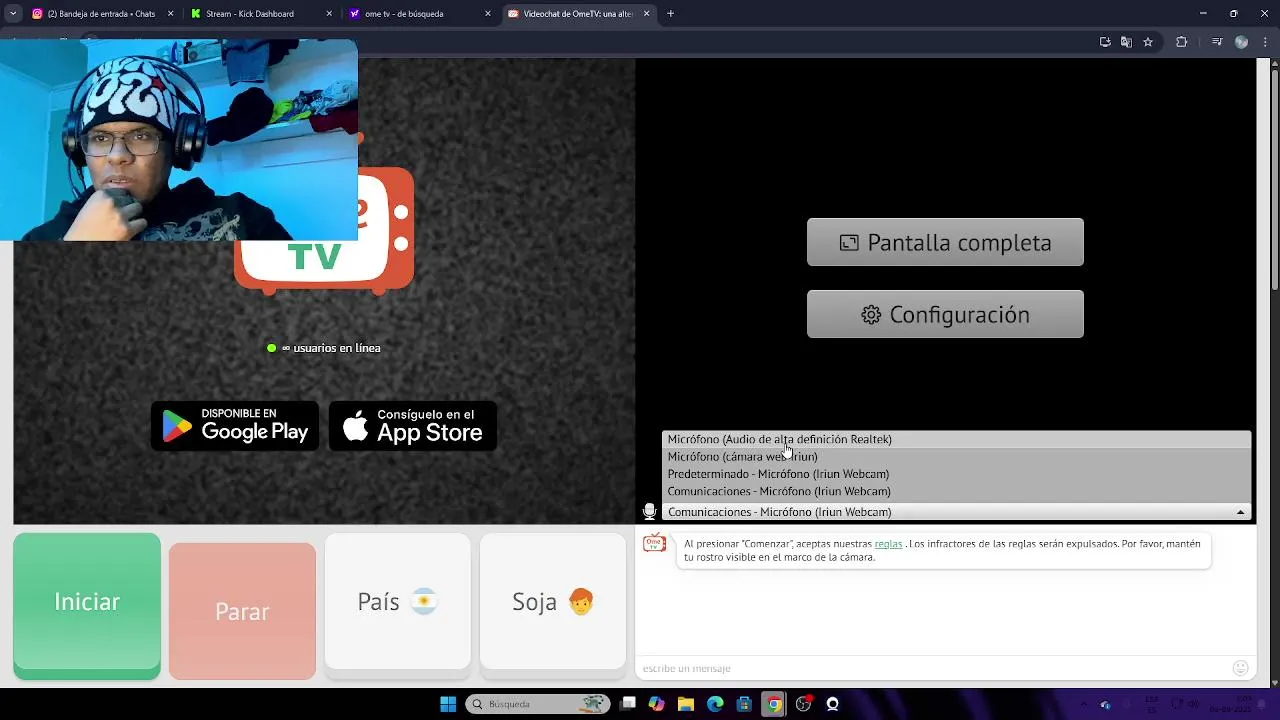Click the OneDrive cloud icon in system tray
This screenshot has height=720, width=1280.
pyautogui.click(x=1105, y=704)
